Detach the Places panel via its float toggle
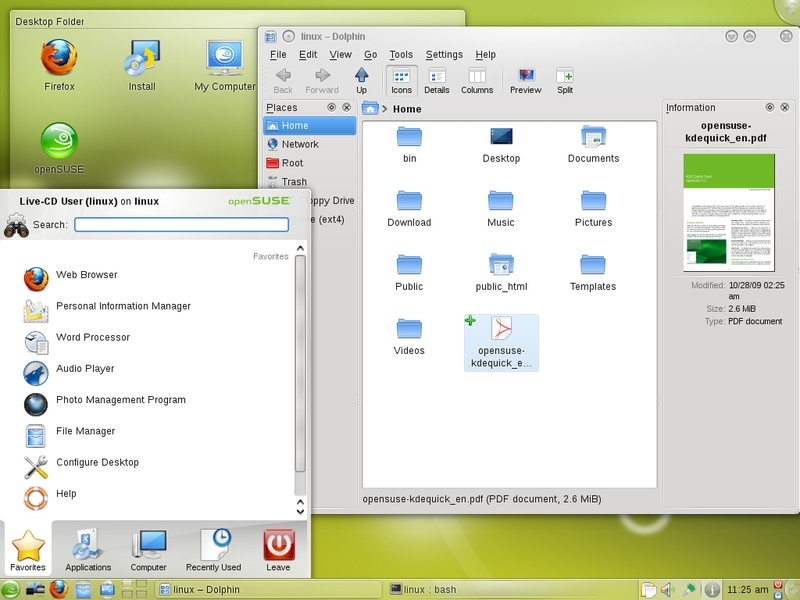The height and width of the screenshot is (600, 800). 331,107
